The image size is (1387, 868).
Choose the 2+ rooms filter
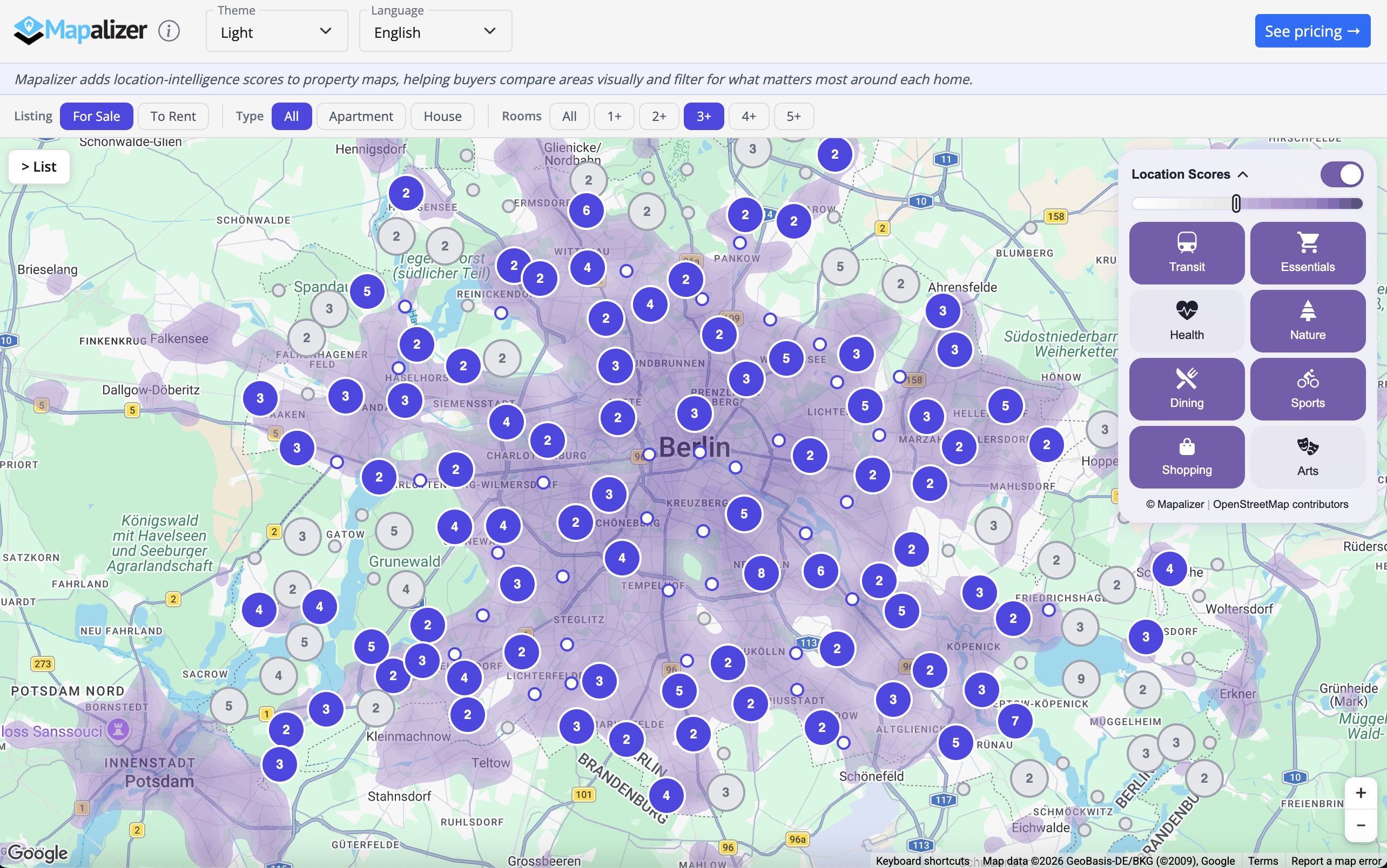[x=659, y=117]
